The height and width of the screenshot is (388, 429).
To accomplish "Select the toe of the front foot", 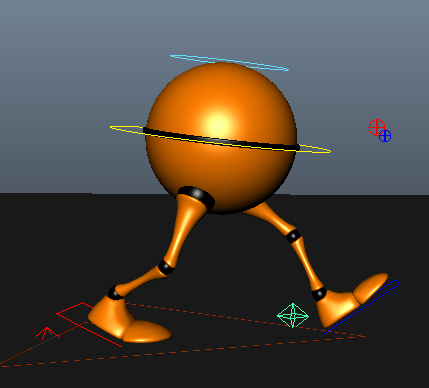I will point(147,332).
